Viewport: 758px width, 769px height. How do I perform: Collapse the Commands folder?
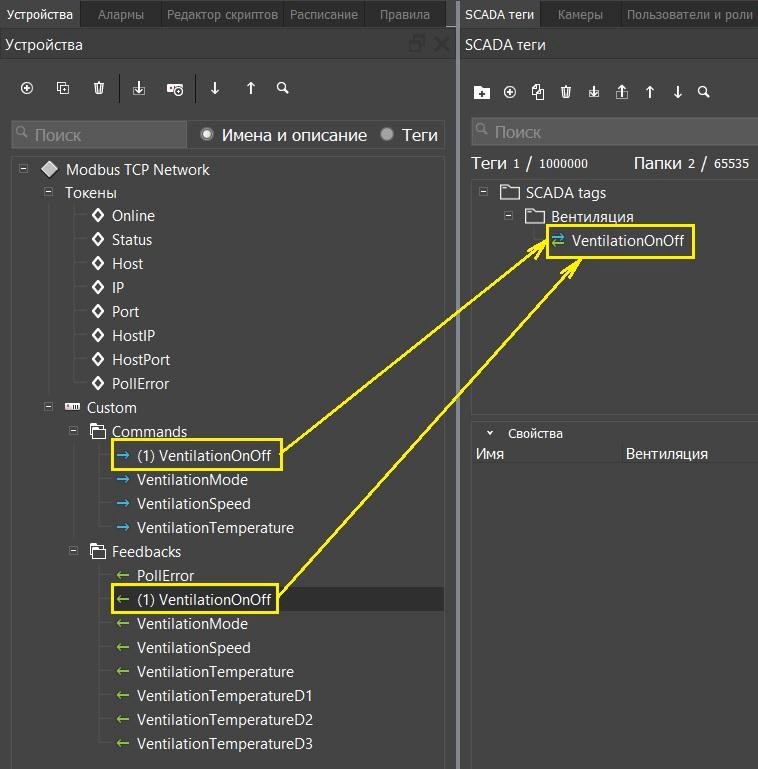pos(74,431)
